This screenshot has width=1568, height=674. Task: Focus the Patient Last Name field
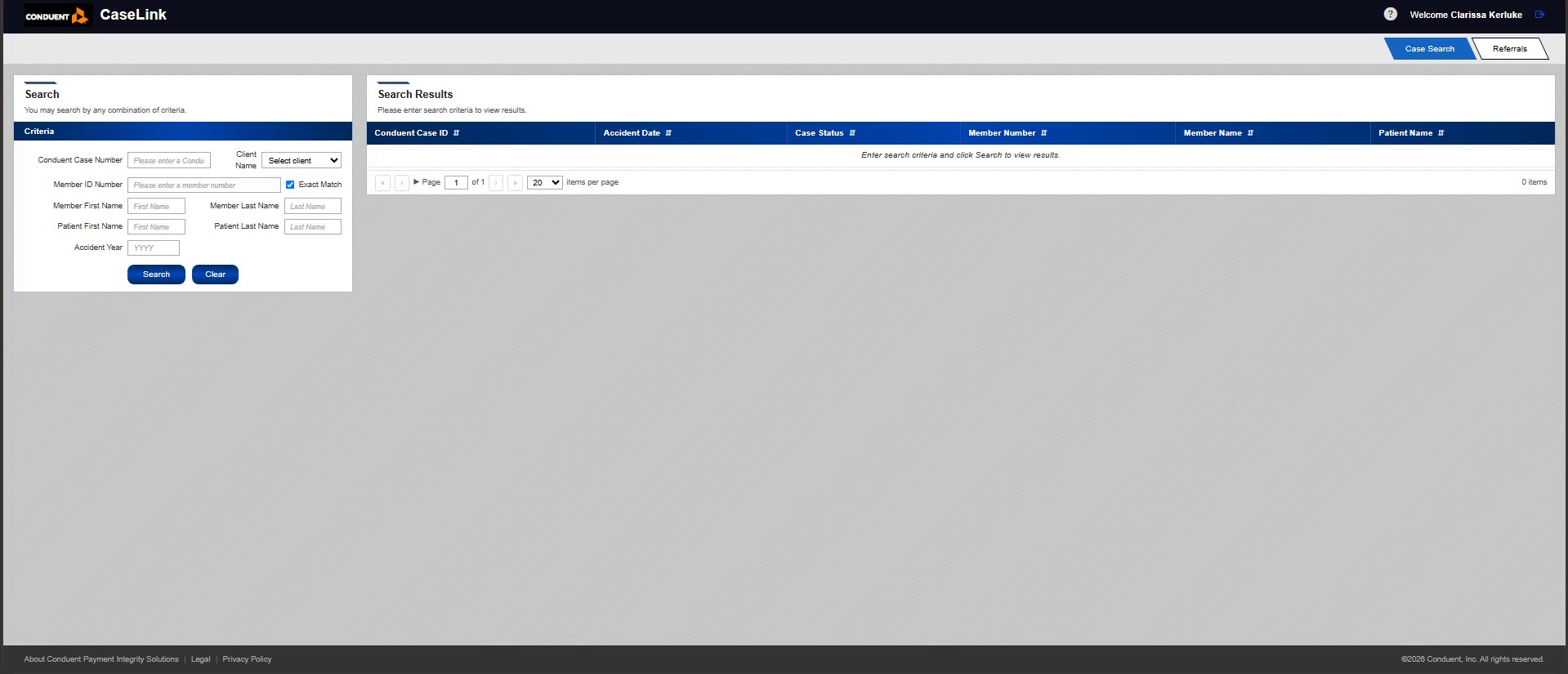point(313,226)
